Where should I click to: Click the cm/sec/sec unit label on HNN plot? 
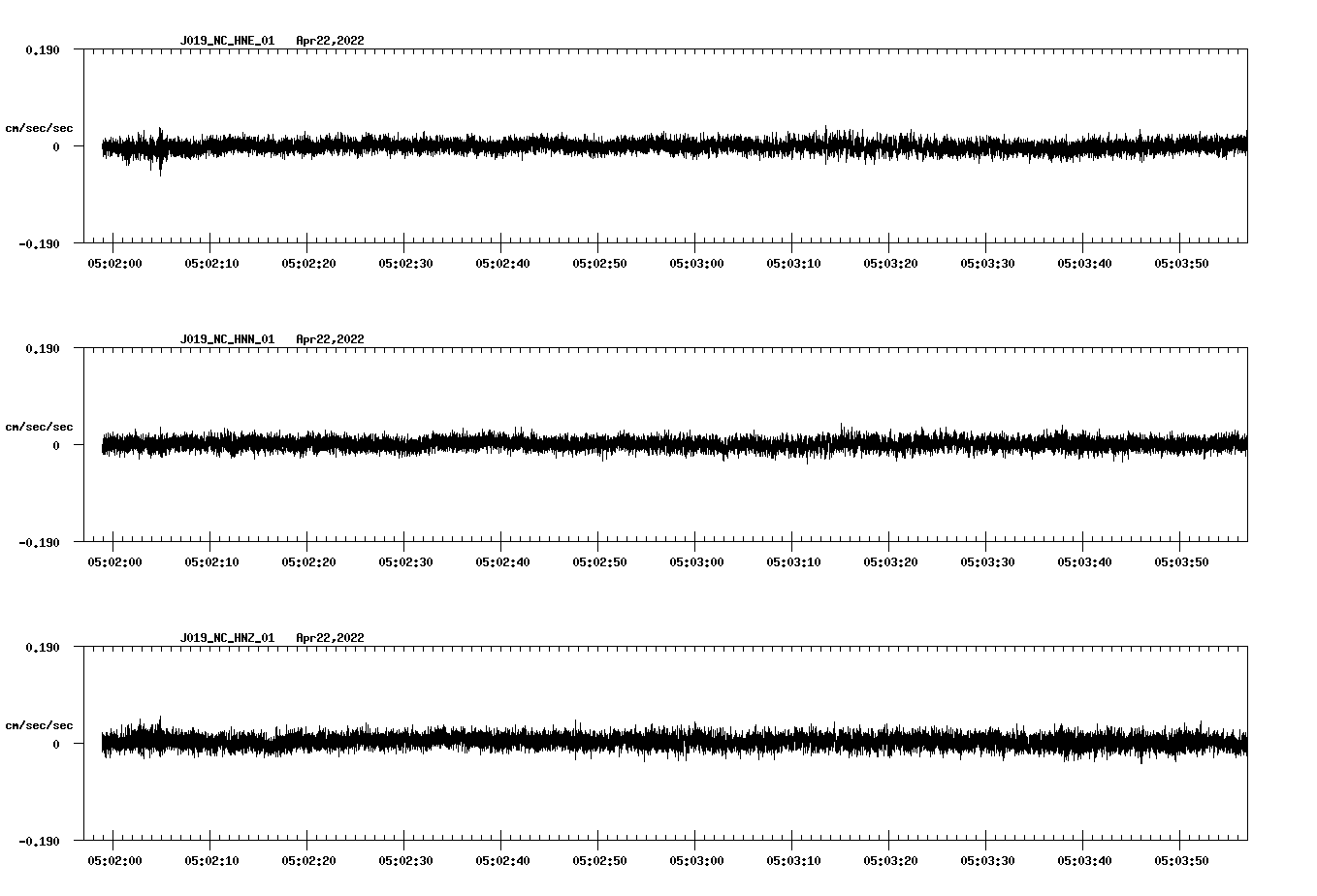[x=39, y=427]
